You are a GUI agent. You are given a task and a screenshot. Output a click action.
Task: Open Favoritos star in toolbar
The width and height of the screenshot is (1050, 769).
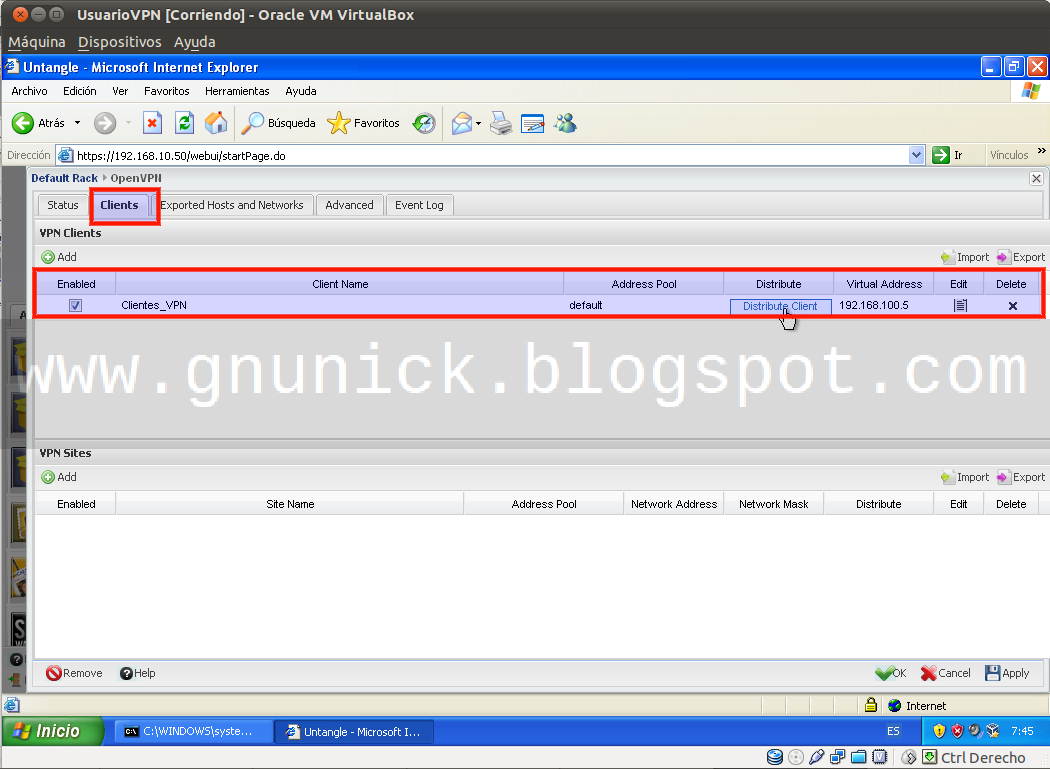[364, 123]
